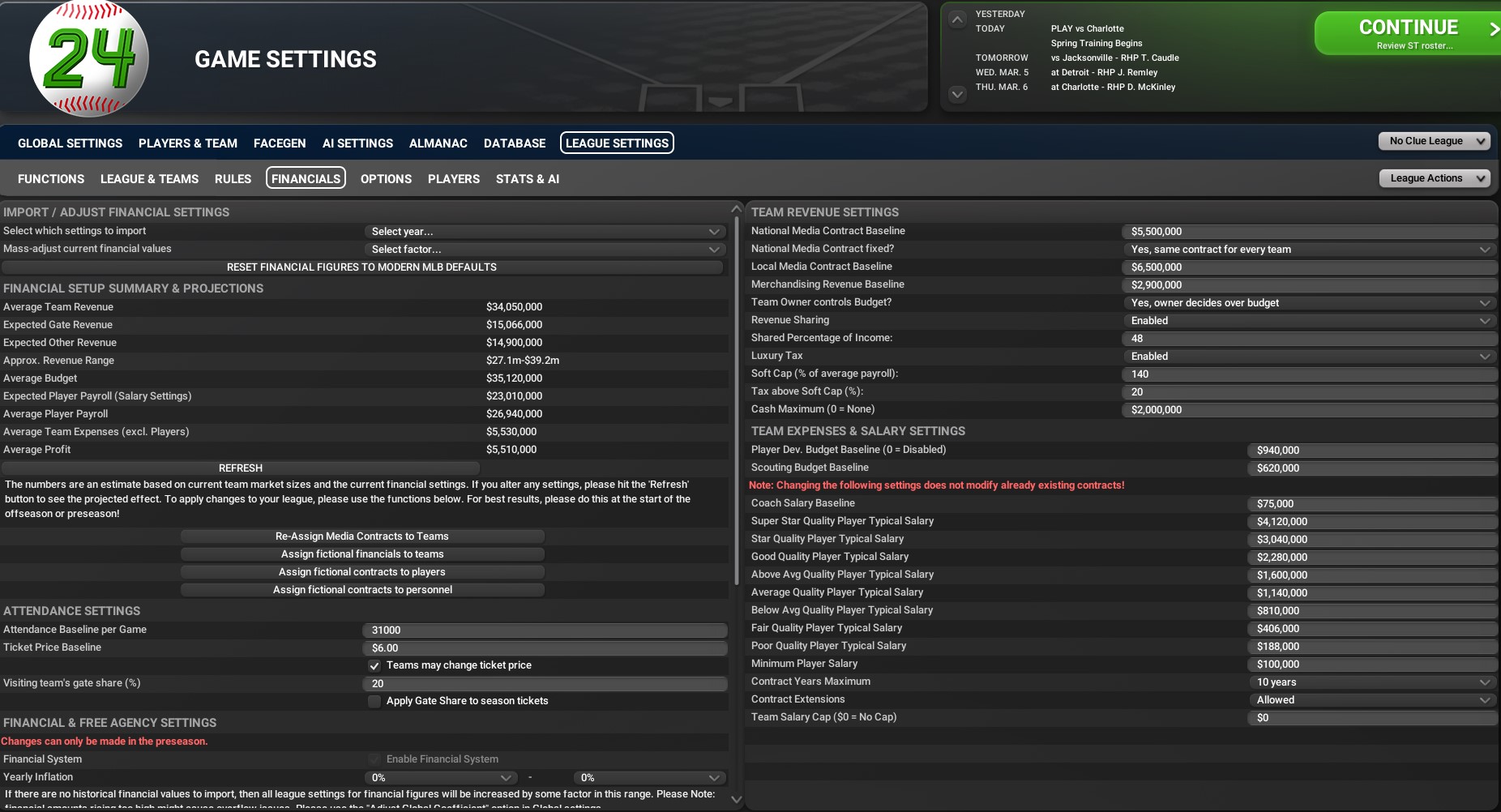Expand the Contract Years Maximum dropdown
Viewport: 1501px width, 812px height.
pyautogui.click(x=1372, y=682)
